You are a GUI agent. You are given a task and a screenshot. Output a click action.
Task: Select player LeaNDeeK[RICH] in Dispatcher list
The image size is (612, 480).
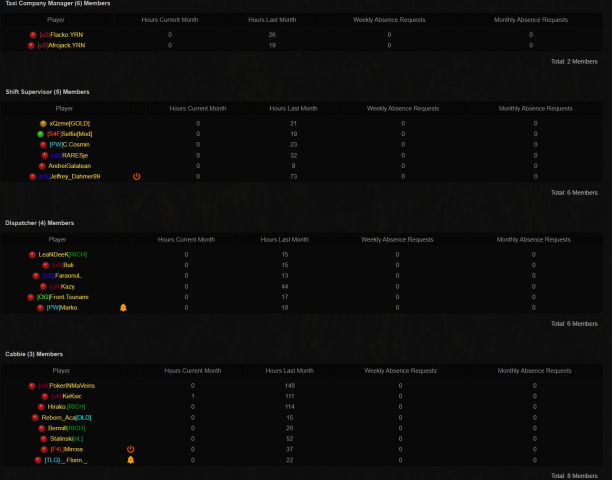(68, 254)
